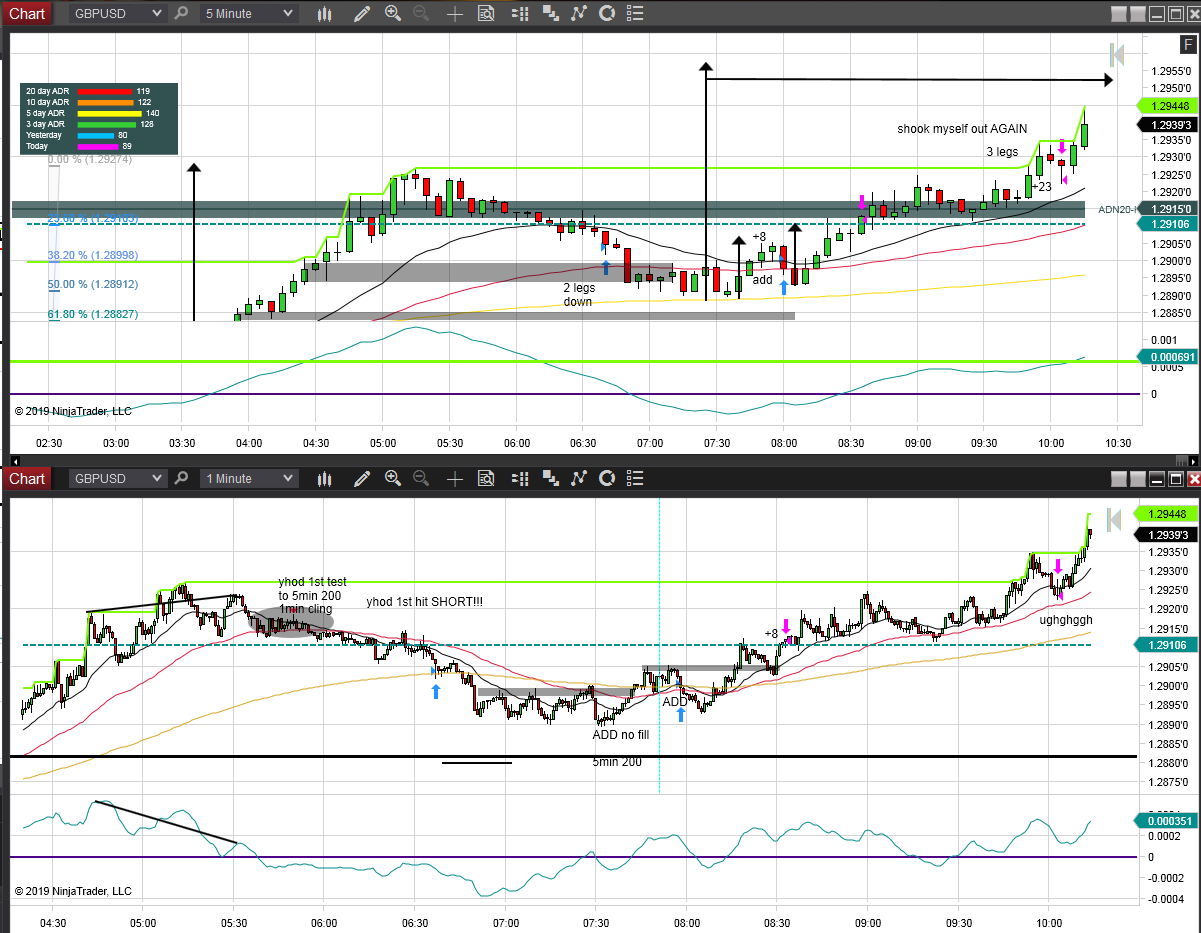Minimize the 5 Minute chart window
The height and width of the screenshot is (933, 1201).
point(1158,13)
